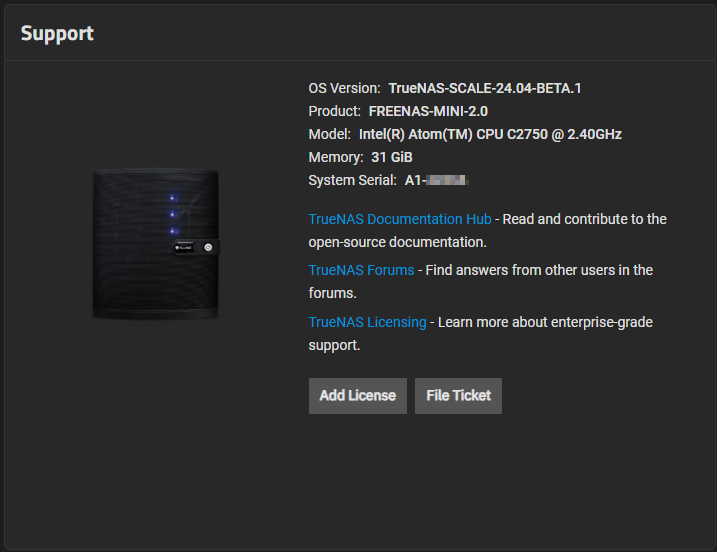The width and height of the screenshot is (717, 552).
Task: Click the blue LED lights on the server image
Action: tap(172, 214)
